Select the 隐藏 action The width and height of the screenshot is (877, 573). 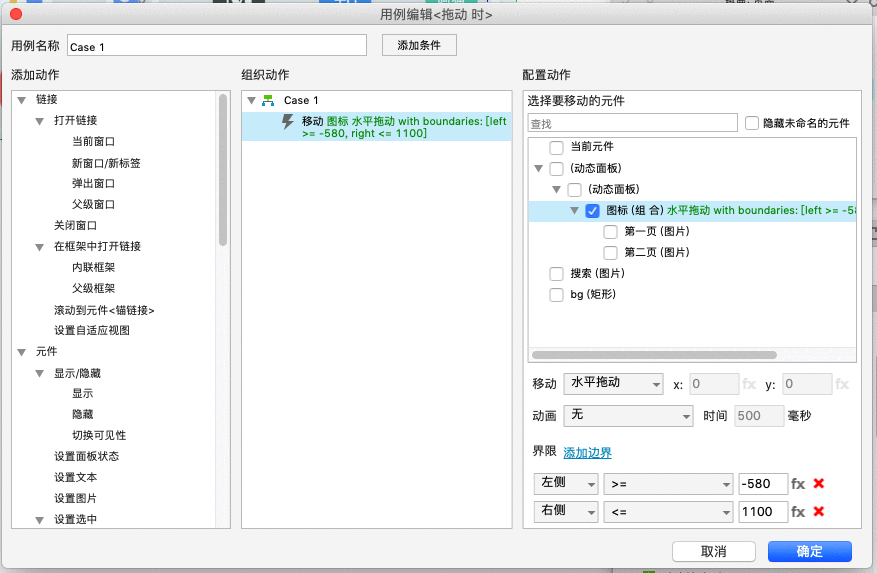[x=83, y=415]
